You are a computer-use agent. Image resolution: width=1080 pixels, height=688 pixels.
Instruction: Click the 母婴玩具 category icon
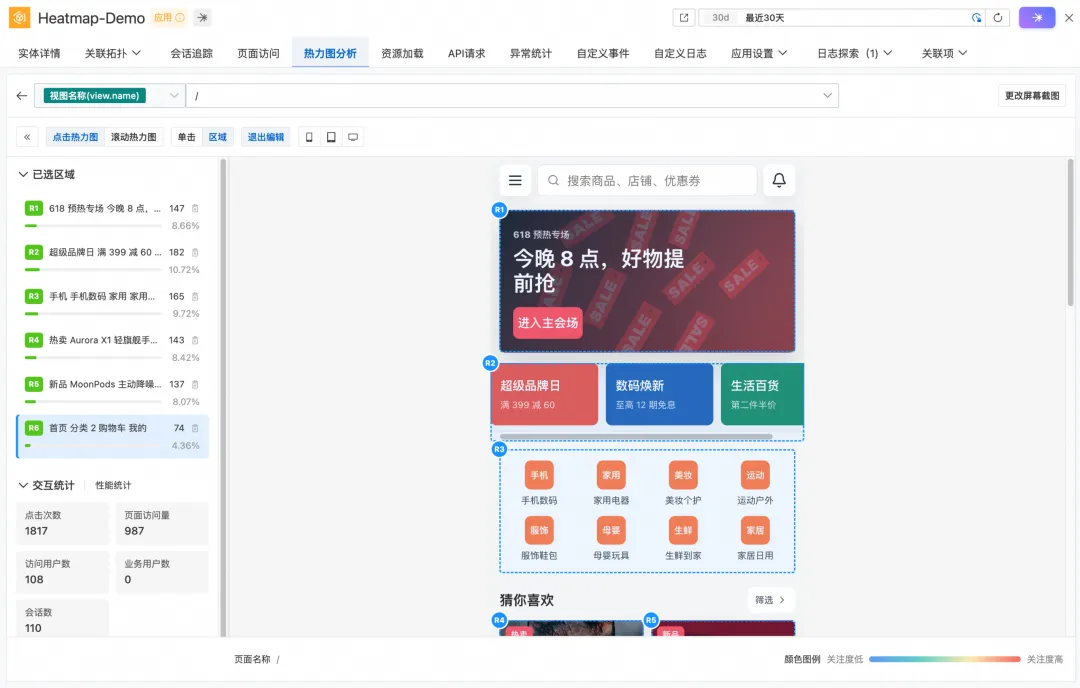tap(611, 530)
